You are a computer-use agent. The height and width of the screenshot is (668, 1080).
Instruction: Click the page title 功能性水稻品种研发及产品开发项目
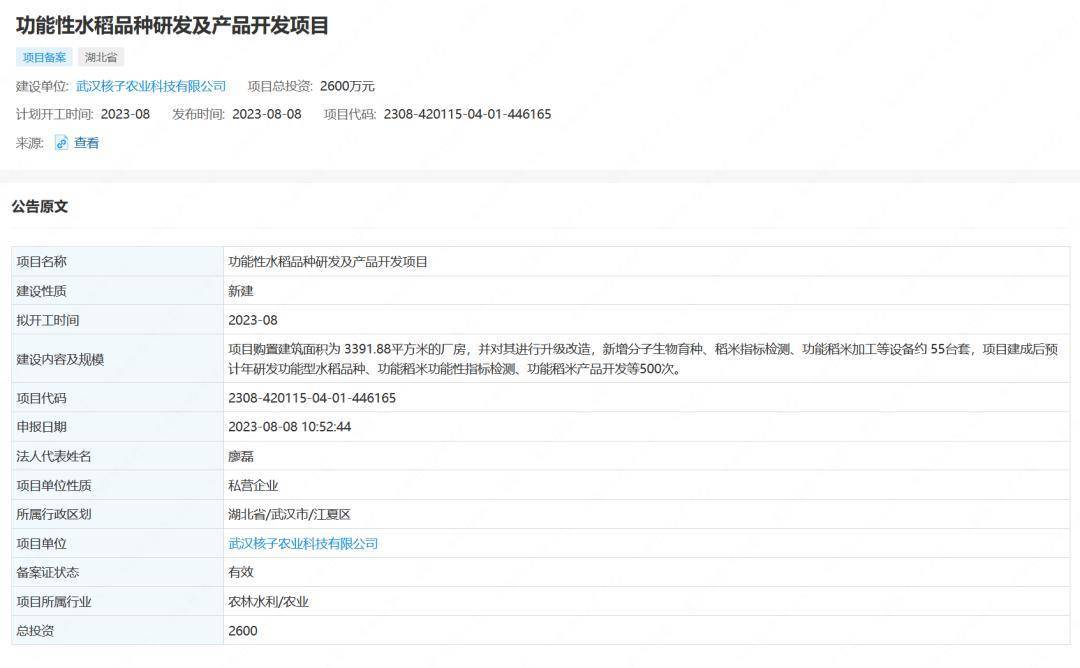tap(172, 26)
